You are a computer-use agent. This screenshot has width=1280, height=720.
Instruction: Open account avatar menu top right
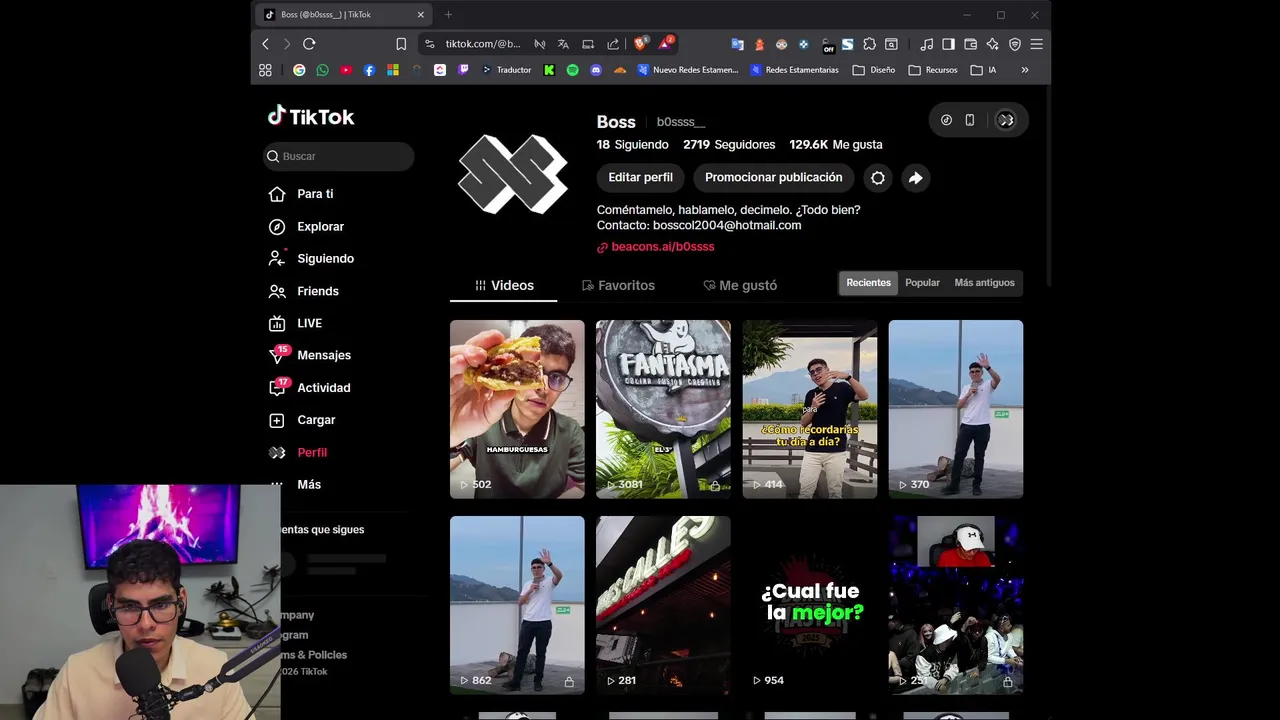[1006, 120]
